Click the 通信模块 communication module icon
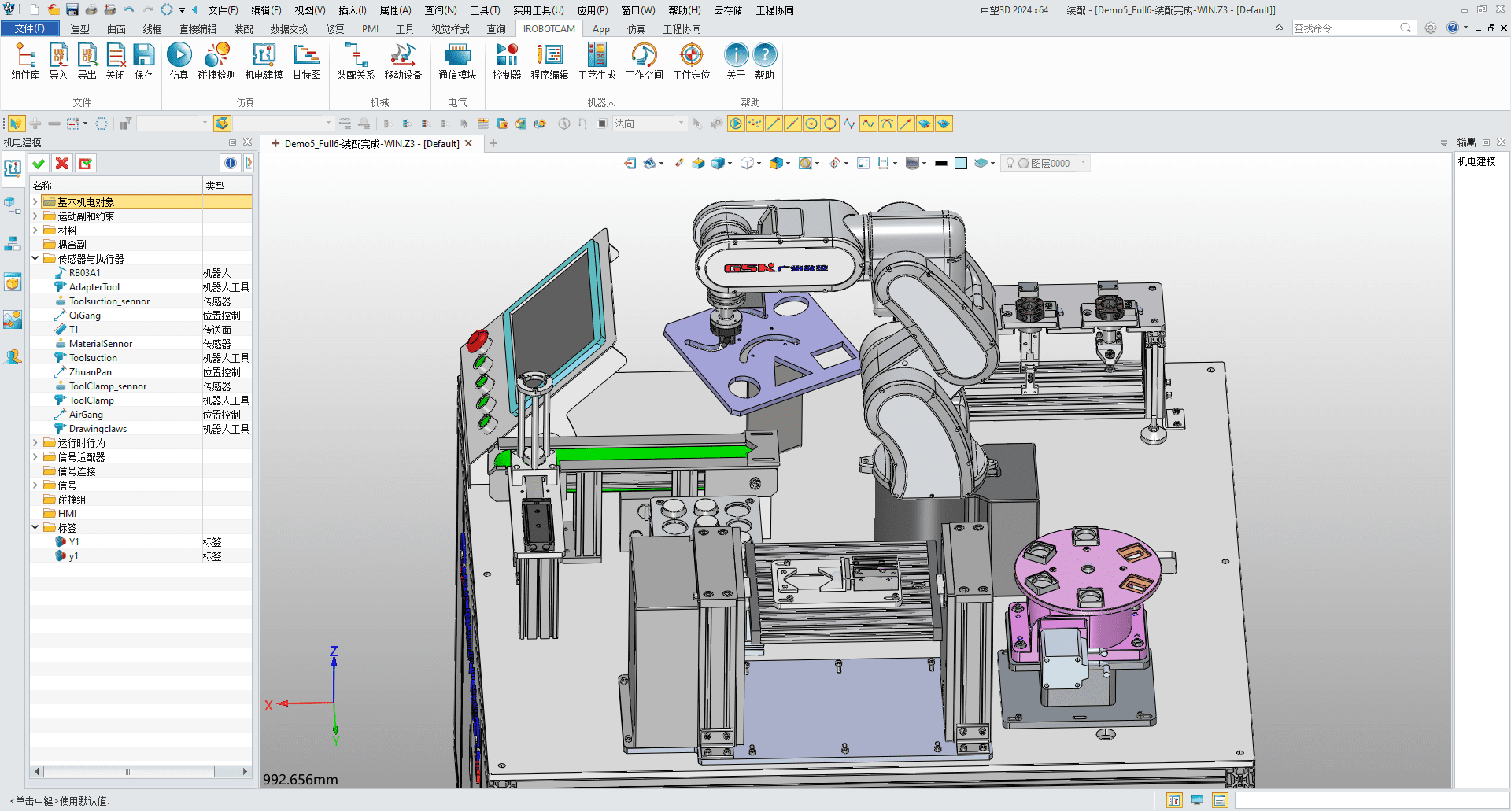Screen dimensions: 1511x812 [x=457, y=55]
